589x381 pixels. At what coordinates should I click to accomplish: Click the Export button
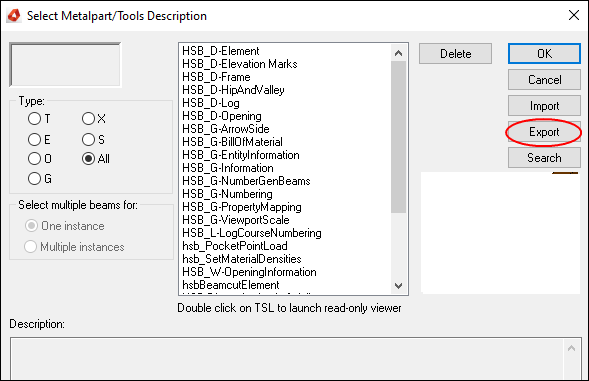(x=544, y=132)
